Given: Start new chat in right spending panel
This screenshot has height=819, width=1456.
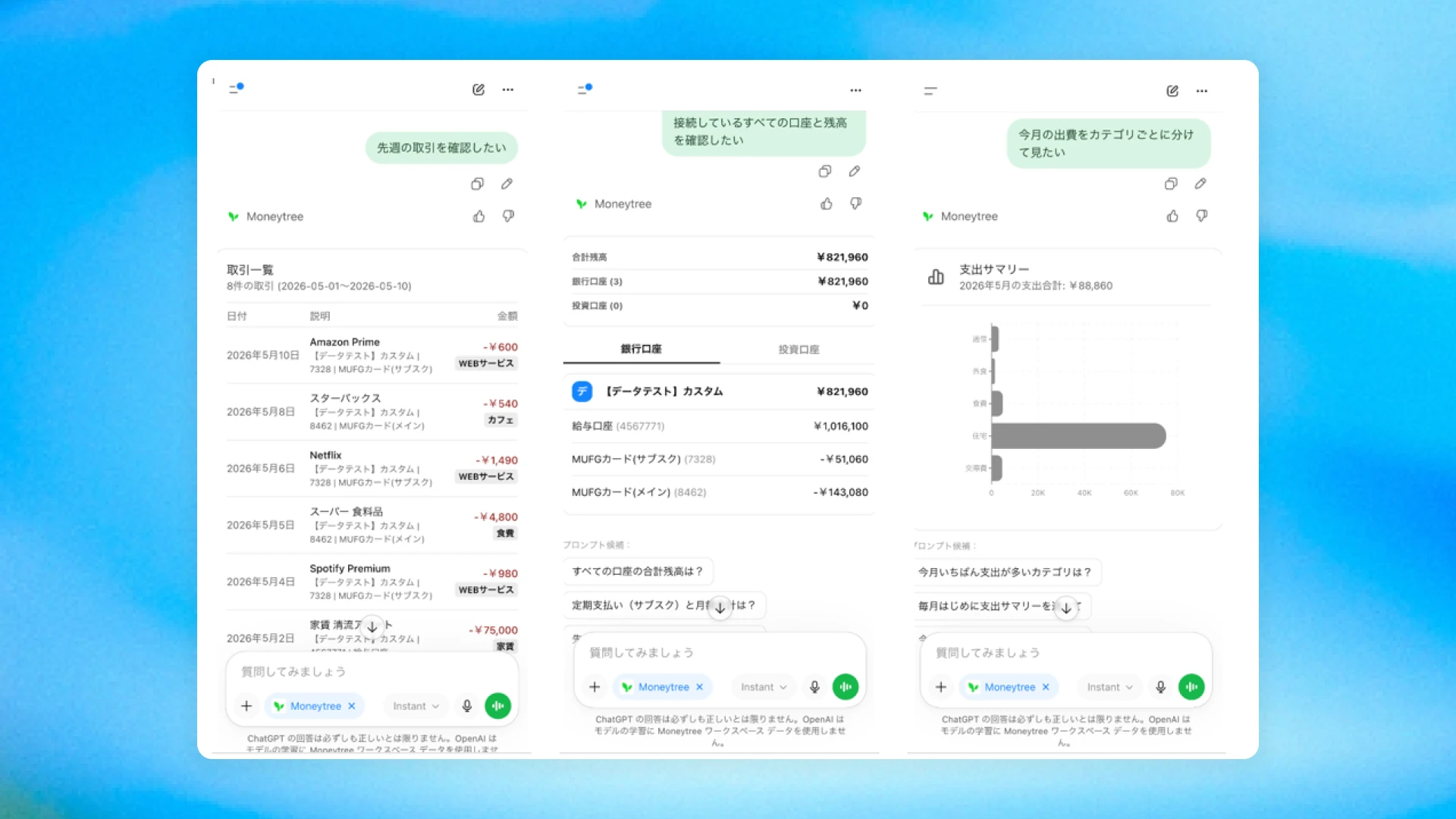Looking at the screenshot, I should pyautogui.click(x=1172, y=91).
